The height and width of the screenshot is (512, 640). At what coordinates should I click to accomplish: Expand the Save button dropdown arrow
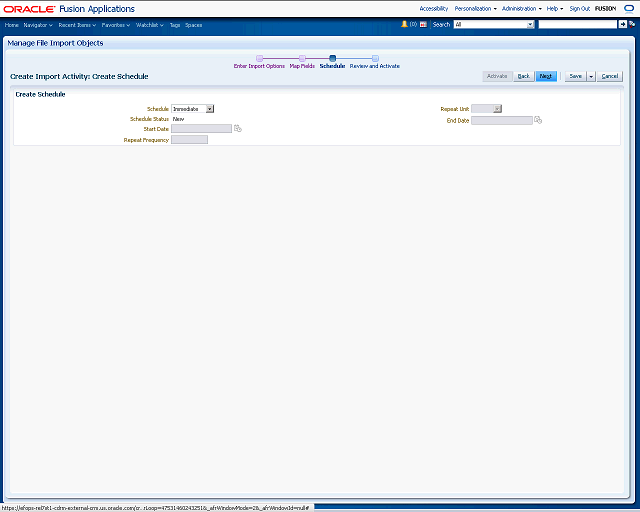tap(591, 76)
